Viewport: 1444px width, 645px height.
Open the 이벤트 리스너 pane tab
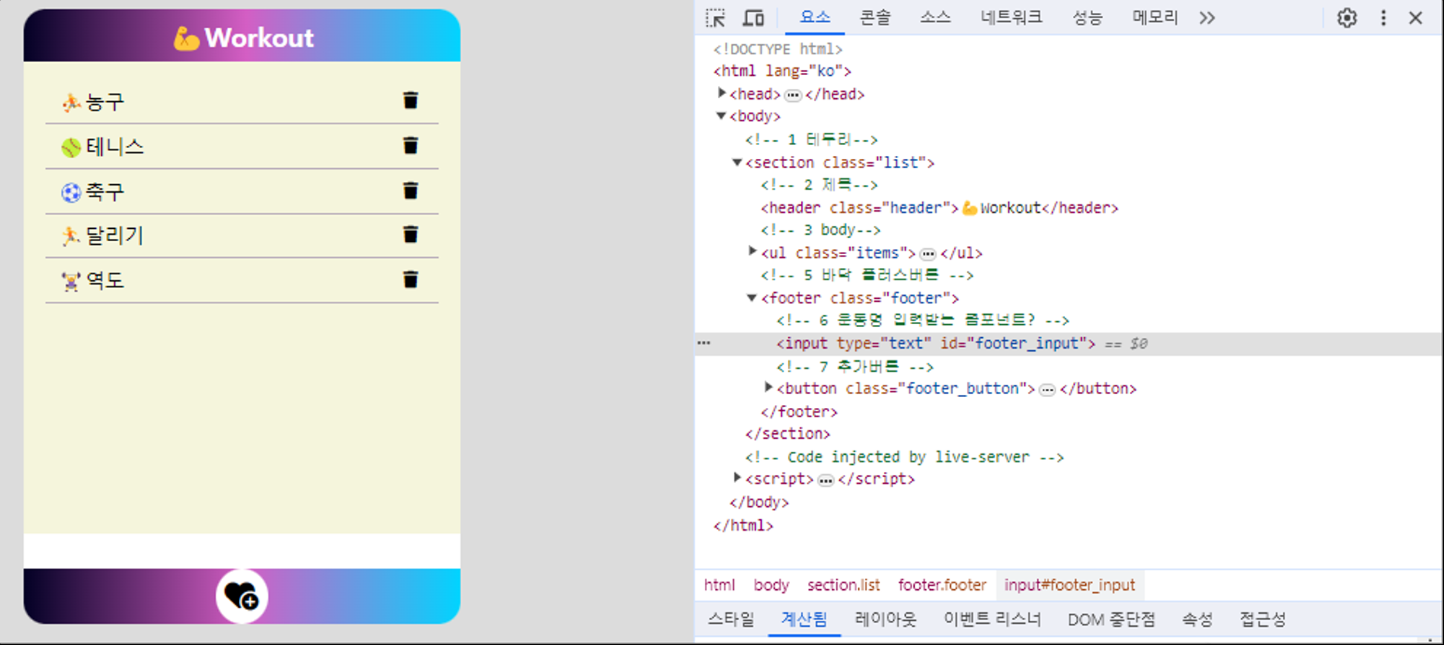click(x=992, y=619)
